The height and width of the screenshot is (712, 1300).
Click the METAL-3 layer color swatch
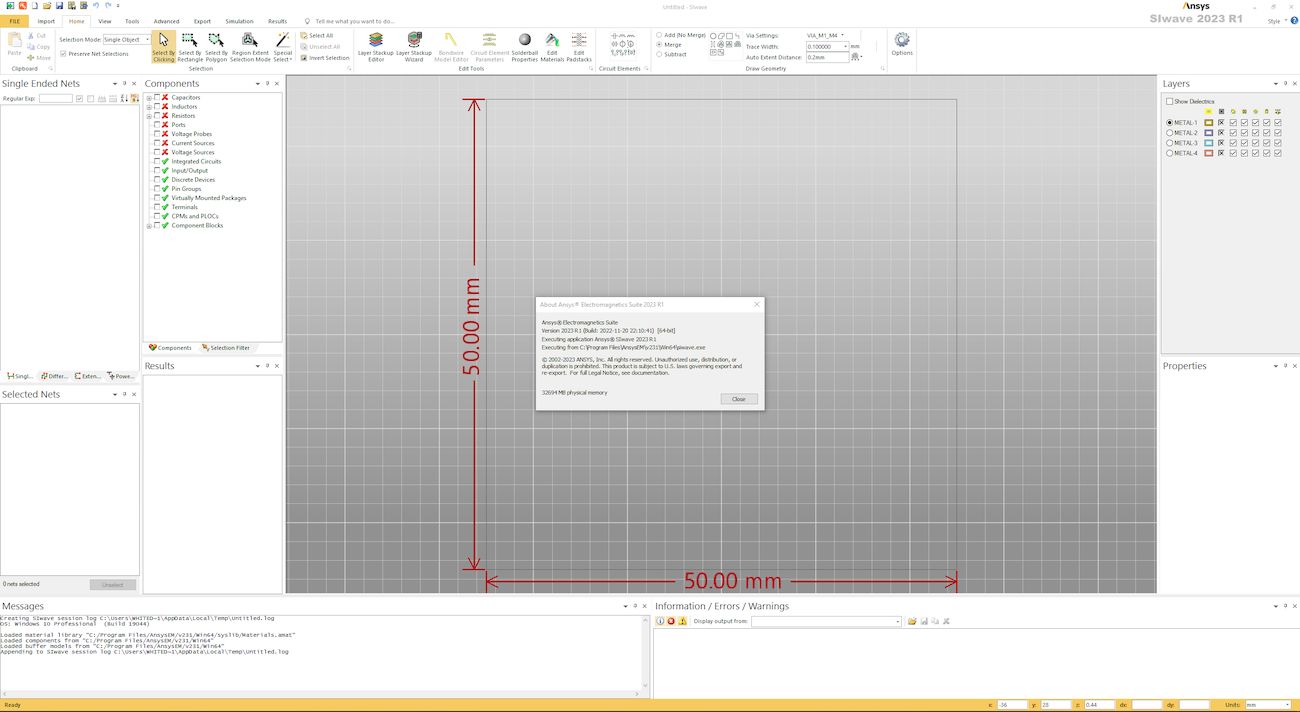click(x=1208, y=143)
